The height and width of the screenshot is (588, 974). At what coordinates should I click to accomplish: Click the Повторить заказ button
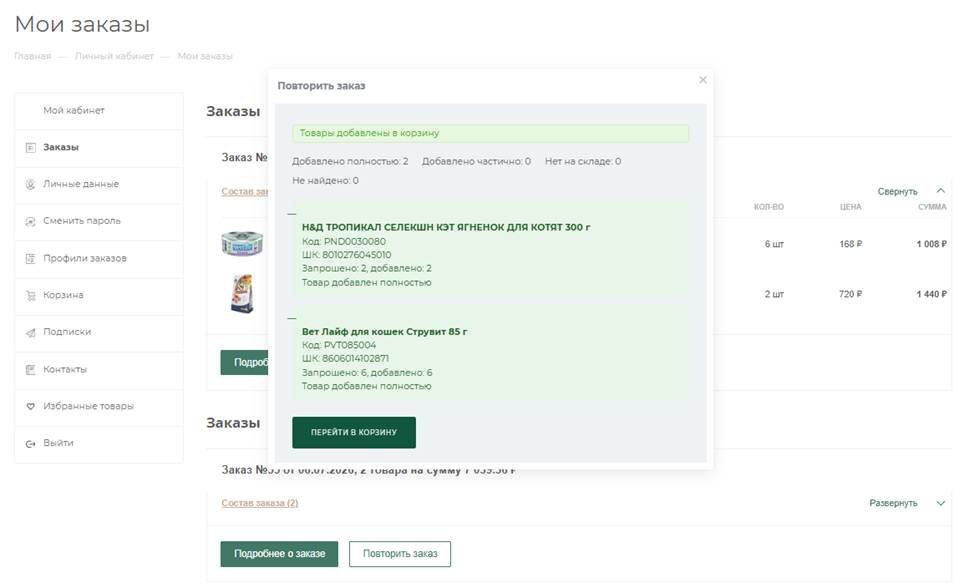tap(400, 553)
